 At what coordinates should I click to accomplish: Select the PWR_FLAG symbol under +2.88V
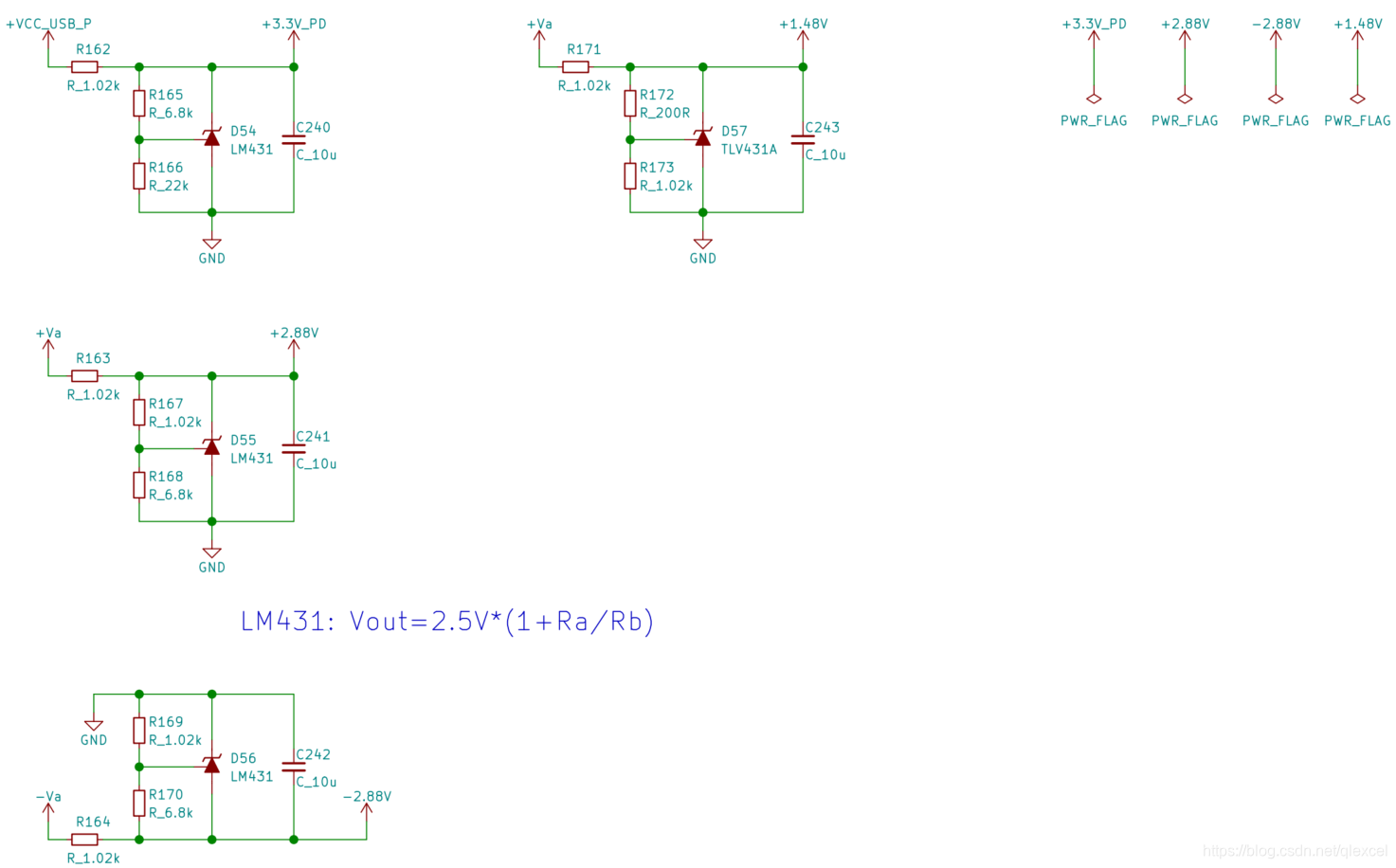click(1185, 99)
